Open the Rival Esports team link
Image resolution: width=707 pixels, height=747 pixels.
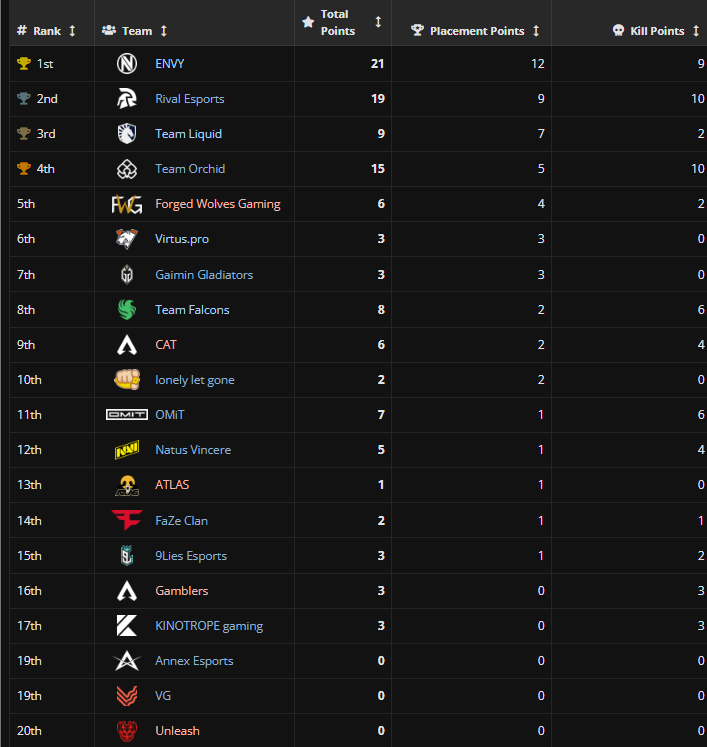190,99
